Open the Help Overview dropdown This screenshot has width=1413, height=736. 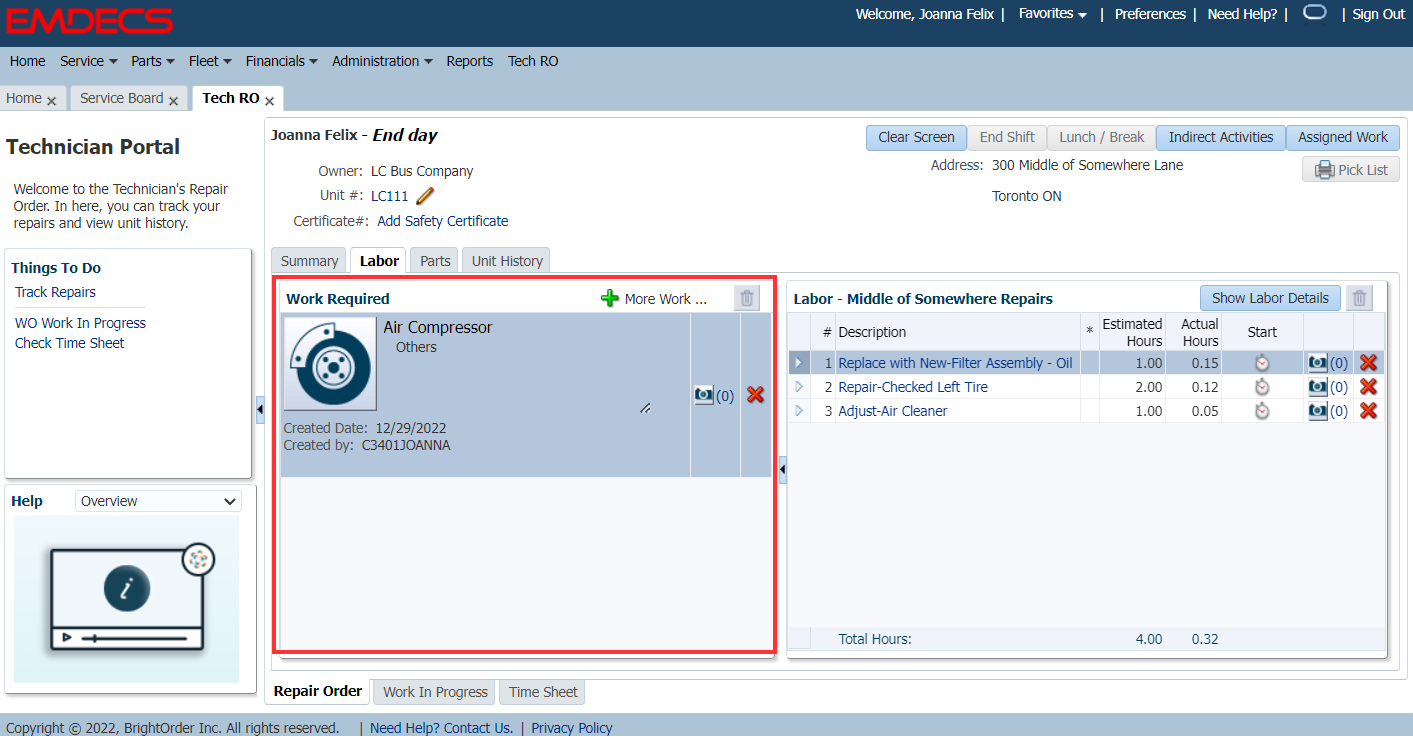pos(158,501)
